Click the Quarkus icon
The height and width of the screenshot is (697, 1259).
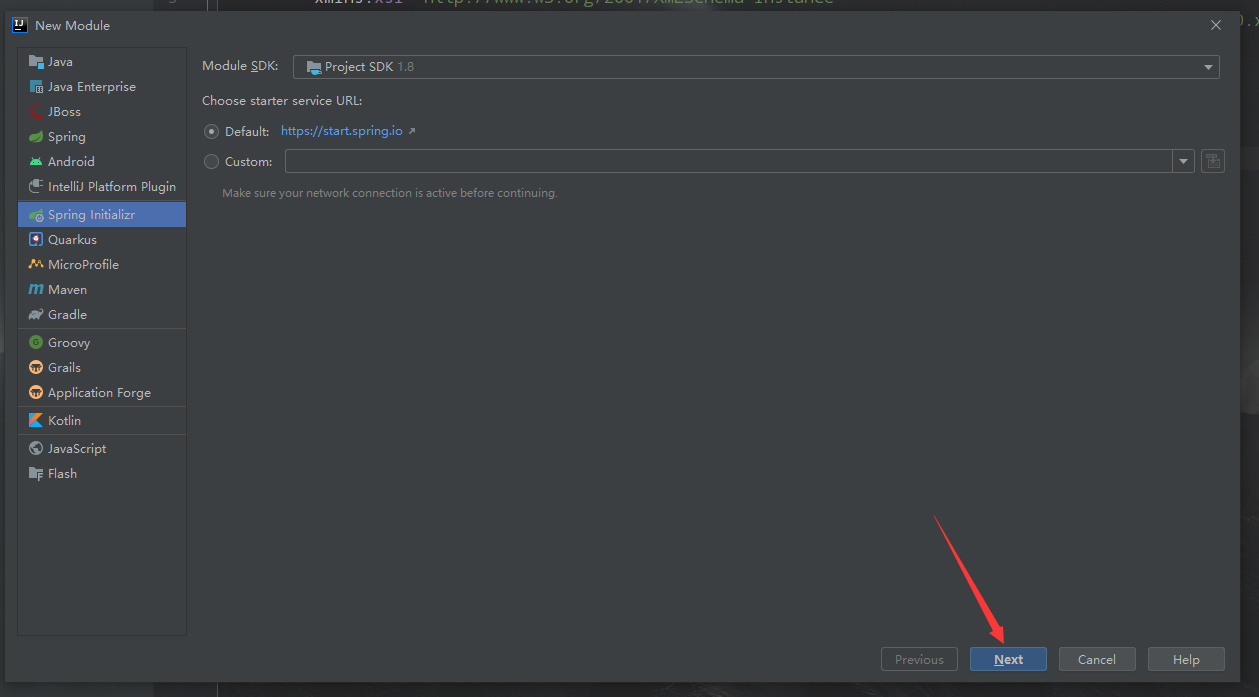point(36,240)
